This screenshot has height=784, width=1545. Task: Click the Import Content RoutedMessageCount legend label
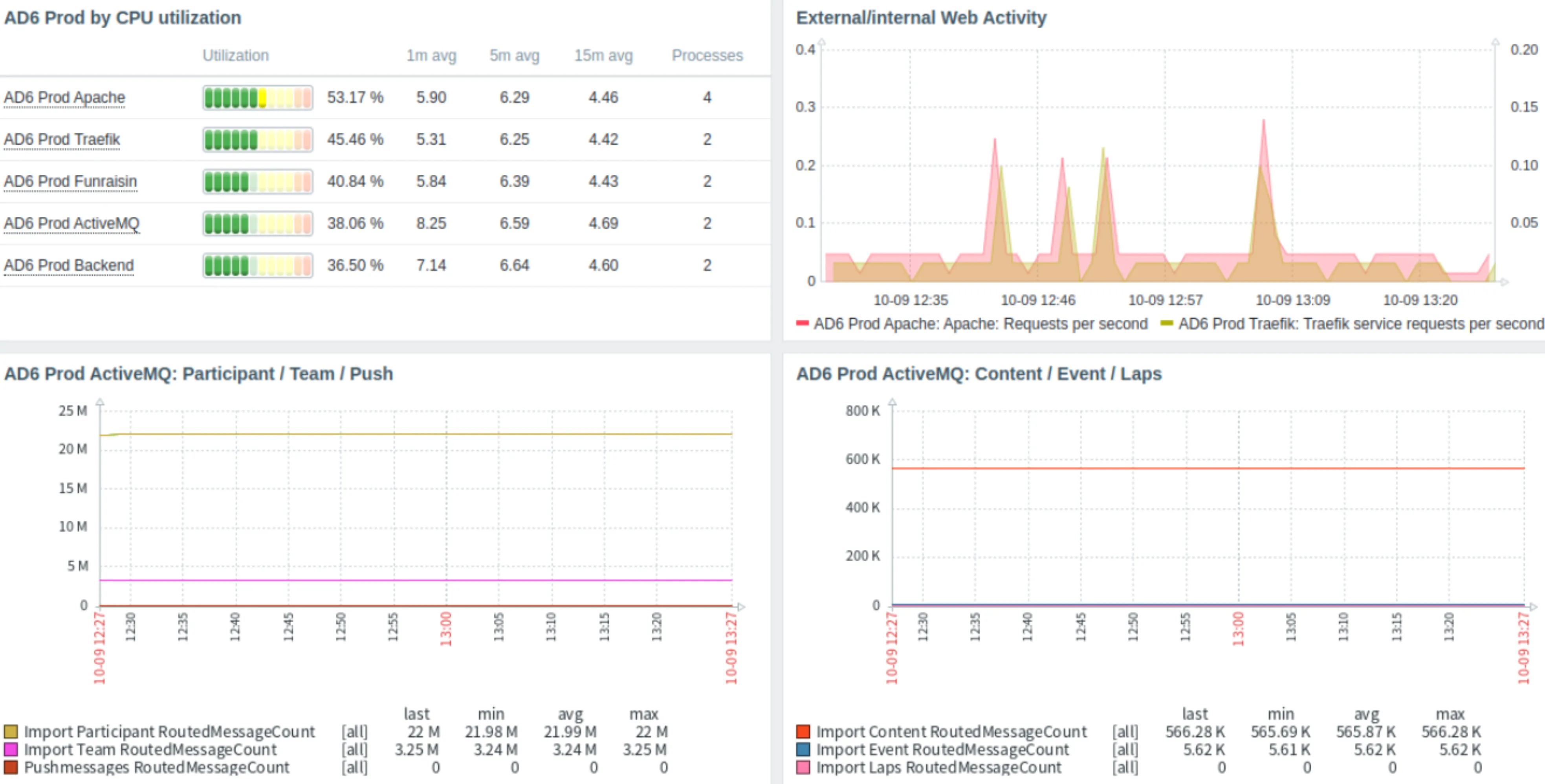tap(951, 732)
